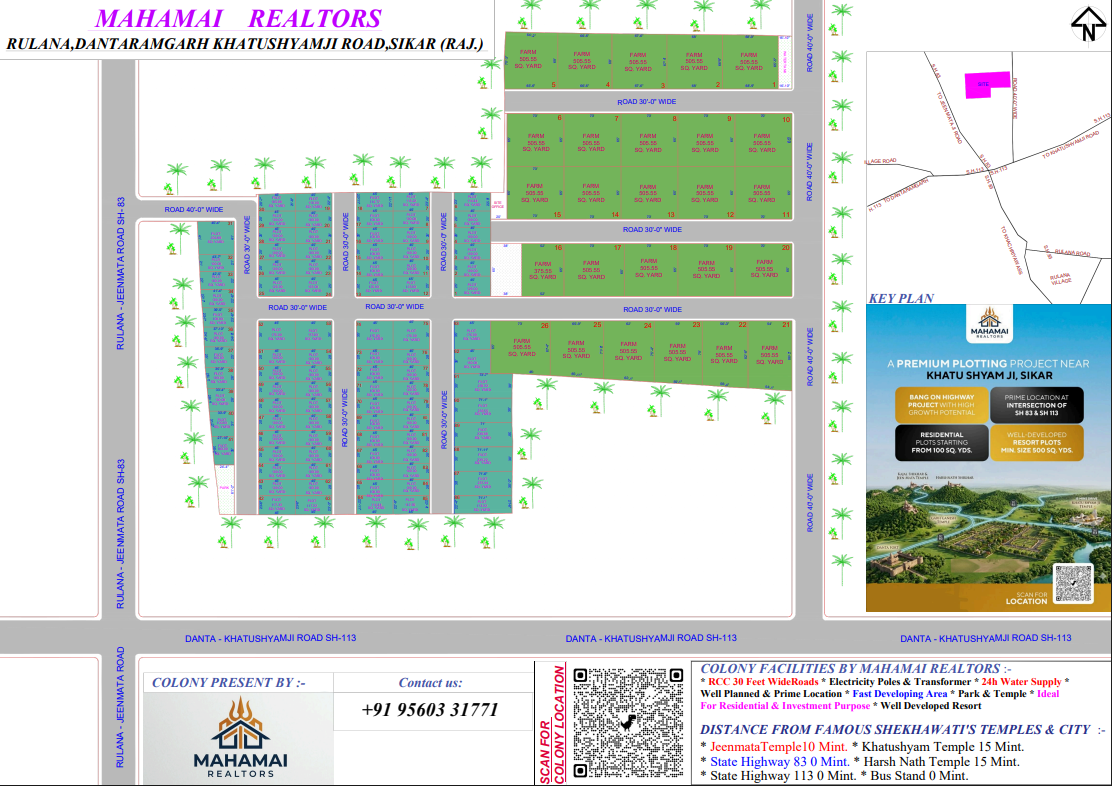
Task: Click the 'KEY PLAN' label
Action: pyautogui.click(x=901, y=299)
